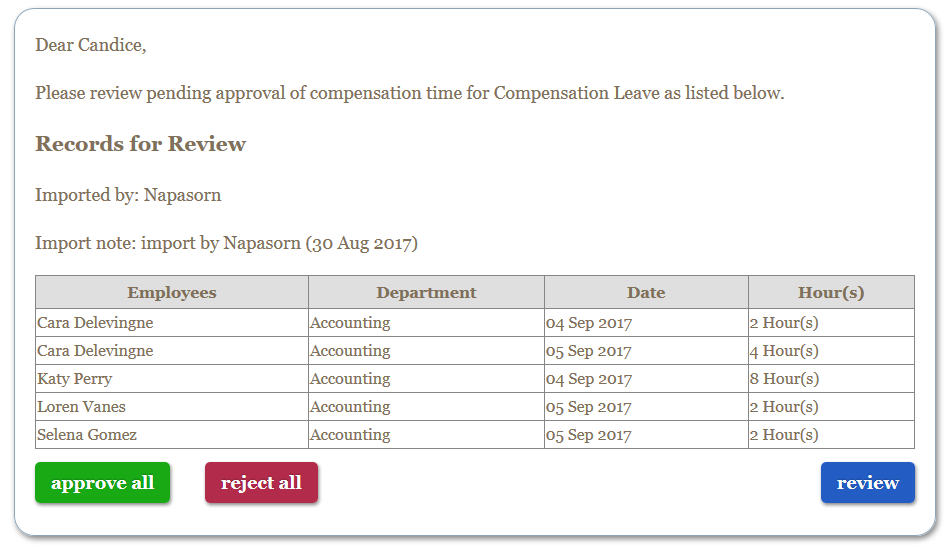The width and height of the screenshot is (951, 548).
Task: Click the Dear Candice greeting
Action: click(90, 45)
